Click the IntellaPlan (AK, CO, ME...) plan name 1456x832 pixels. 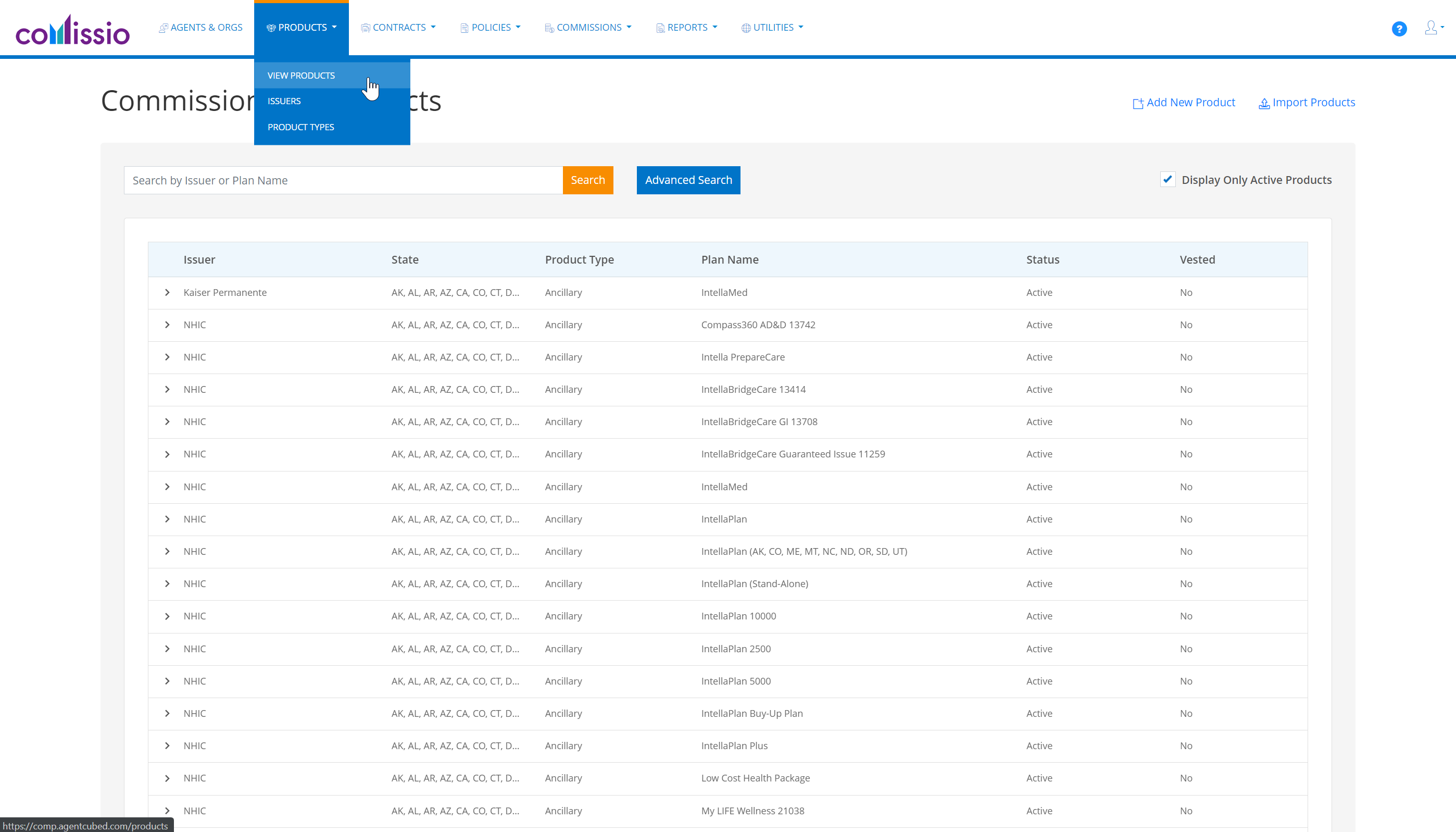coord(804,551)
